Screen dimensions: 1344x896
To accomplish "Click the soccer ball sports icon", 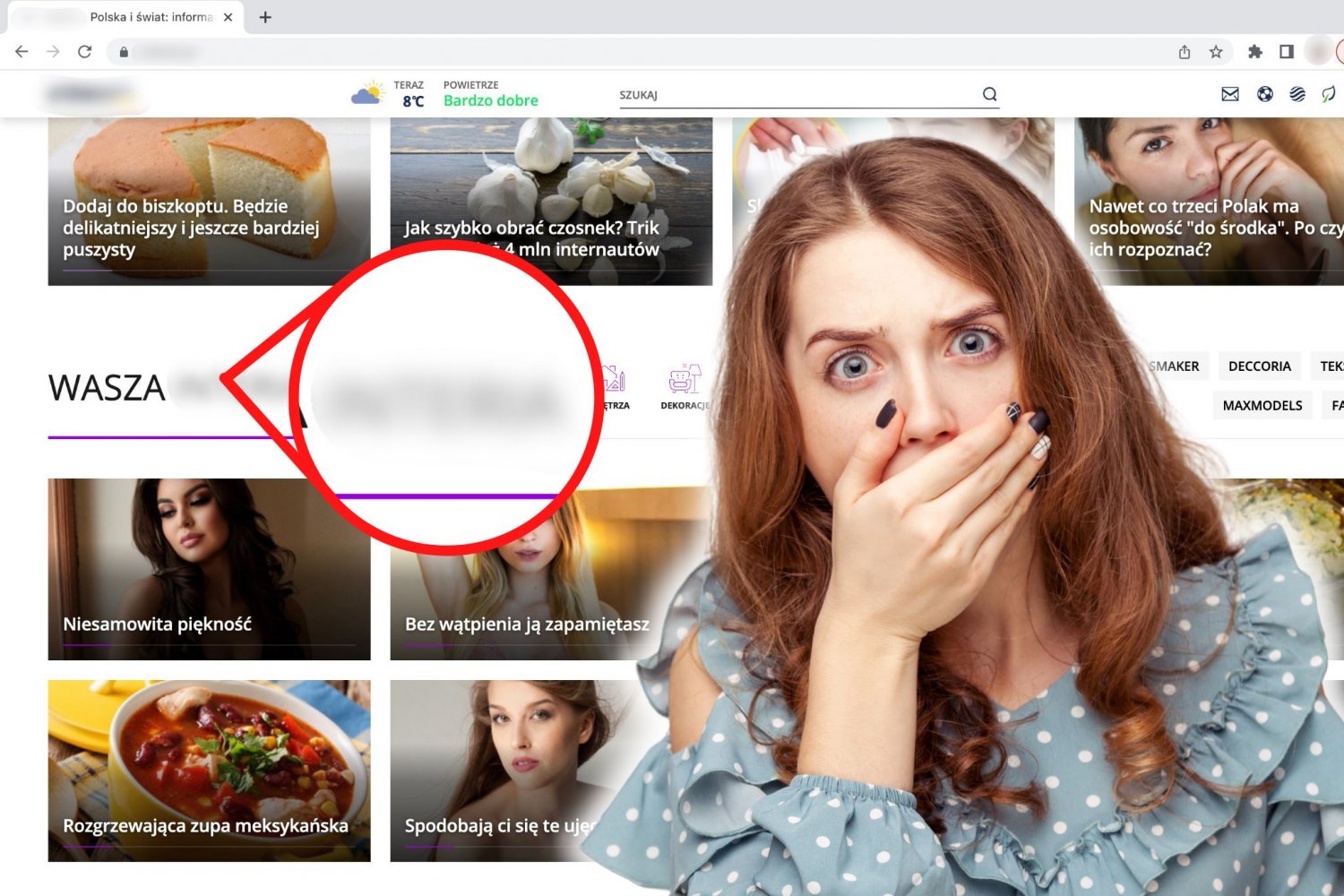I will click(1264, 94).
